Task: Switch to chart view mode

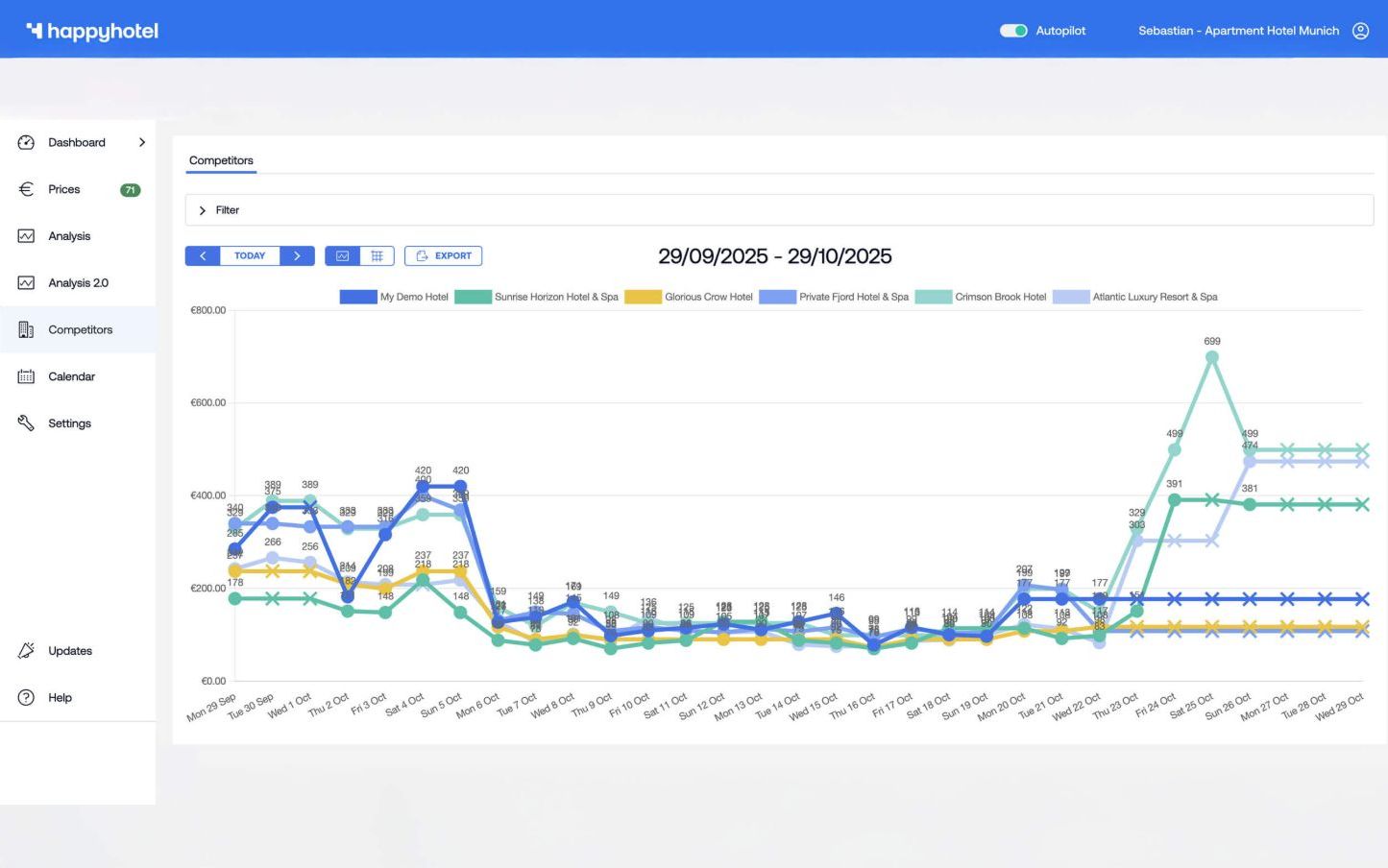Action: (x=342, y=256)
